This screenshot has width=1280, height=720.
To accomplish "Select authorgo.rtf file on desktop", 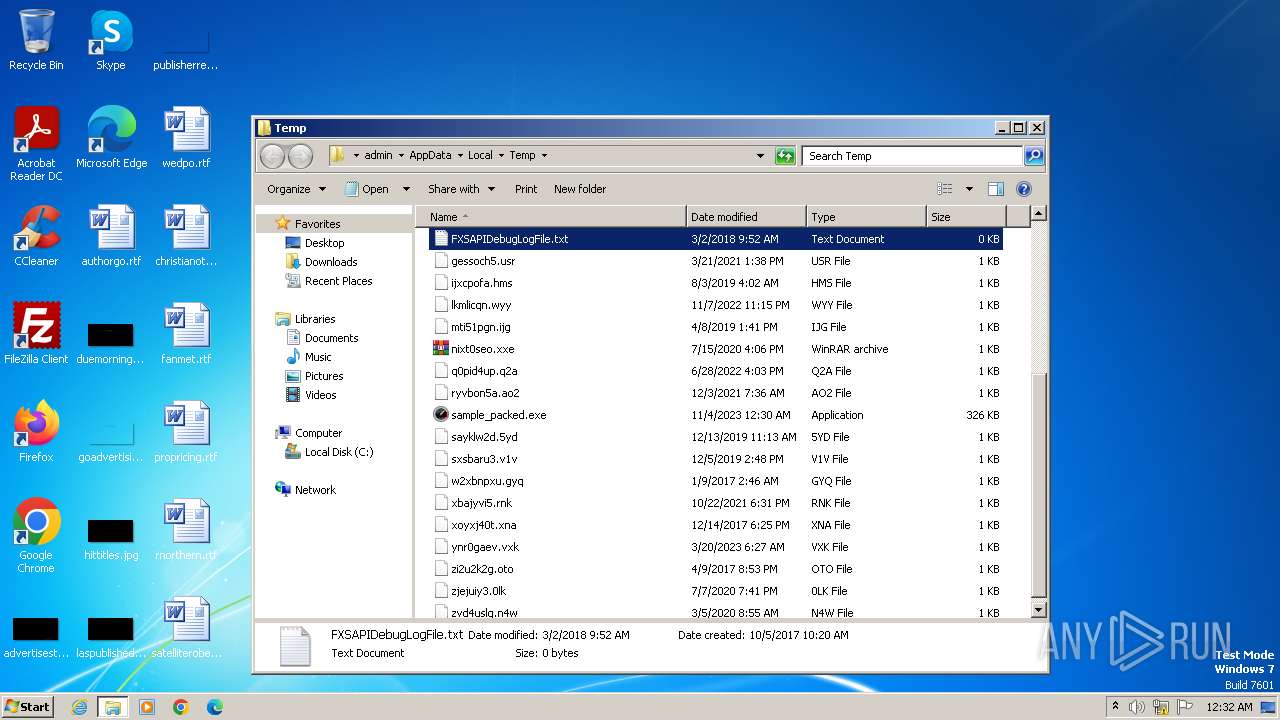I will pos(111,236).
